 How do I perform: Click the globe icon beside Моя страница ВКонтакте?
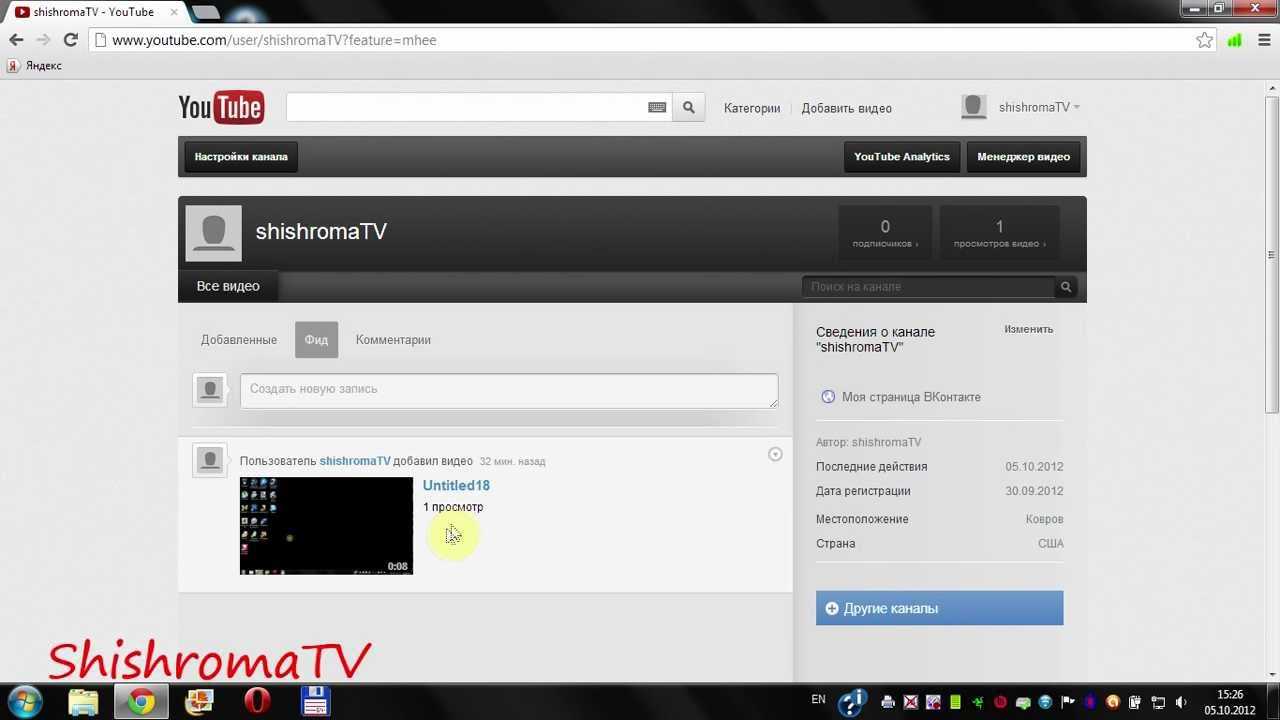pos(828,397)
